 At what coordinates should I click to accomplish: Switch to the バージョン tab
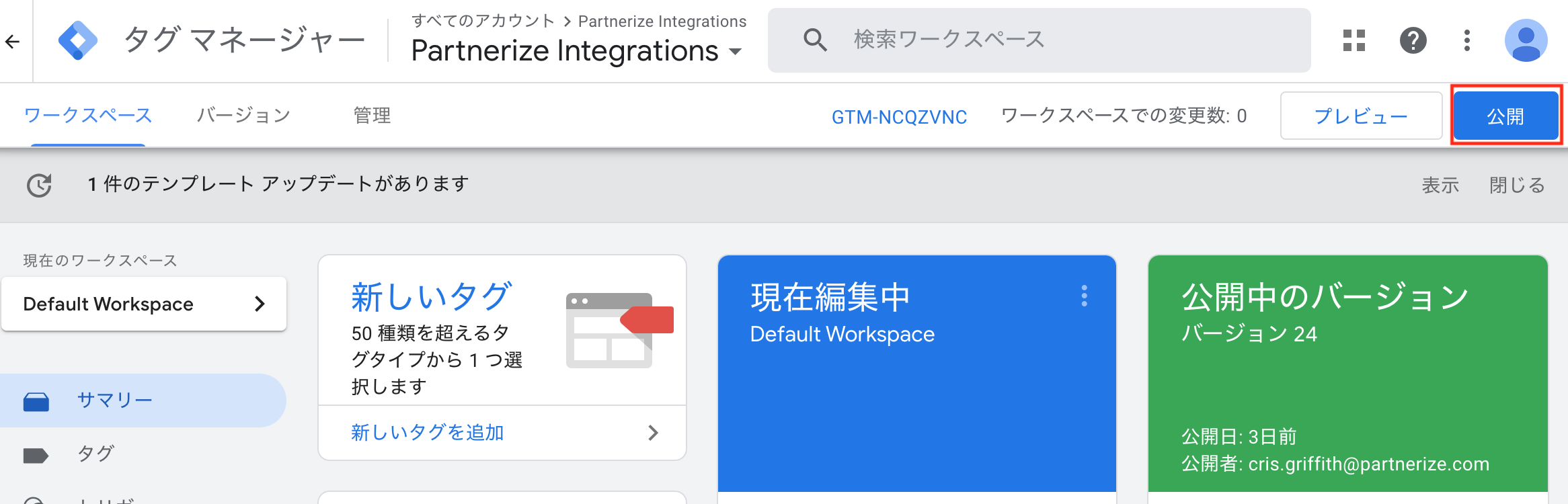tap(243, 116)
